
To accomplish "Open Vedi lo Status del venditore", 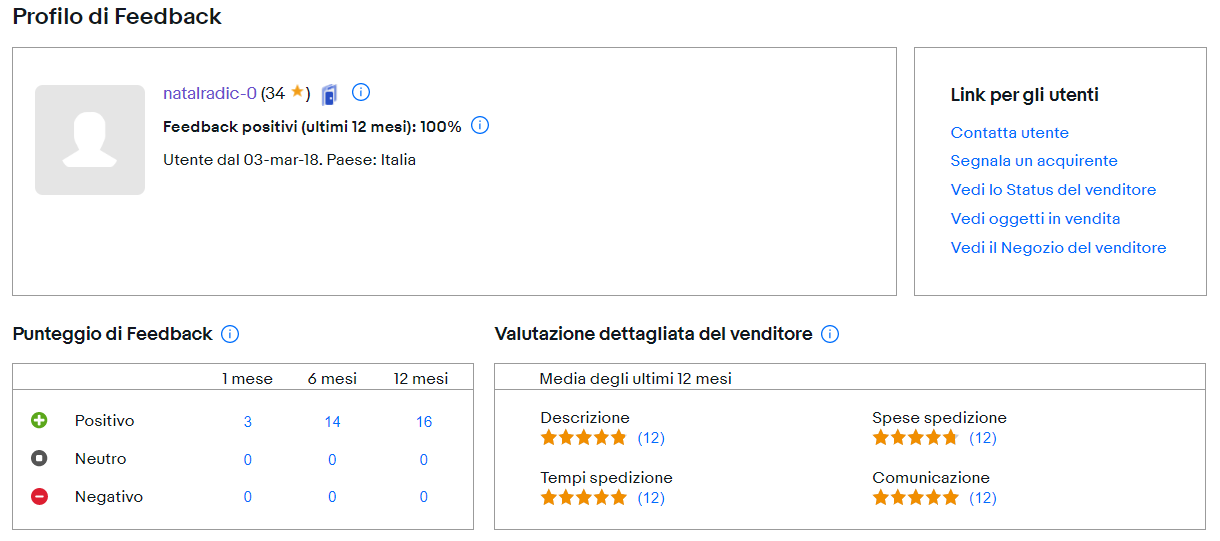I will (x=1053, y=190).
